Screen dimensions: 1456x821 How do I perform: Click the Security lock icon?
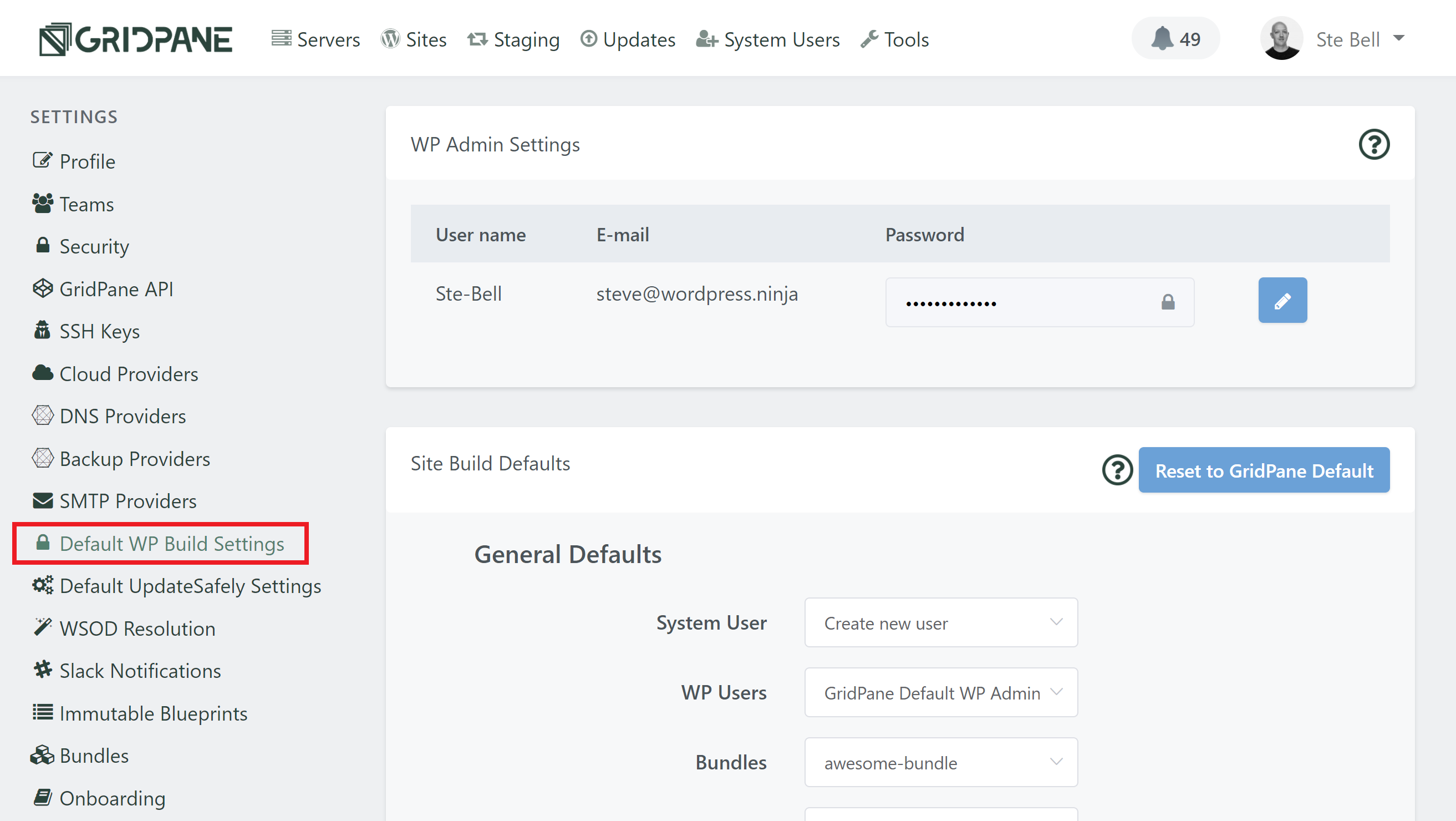pos(42,245)
